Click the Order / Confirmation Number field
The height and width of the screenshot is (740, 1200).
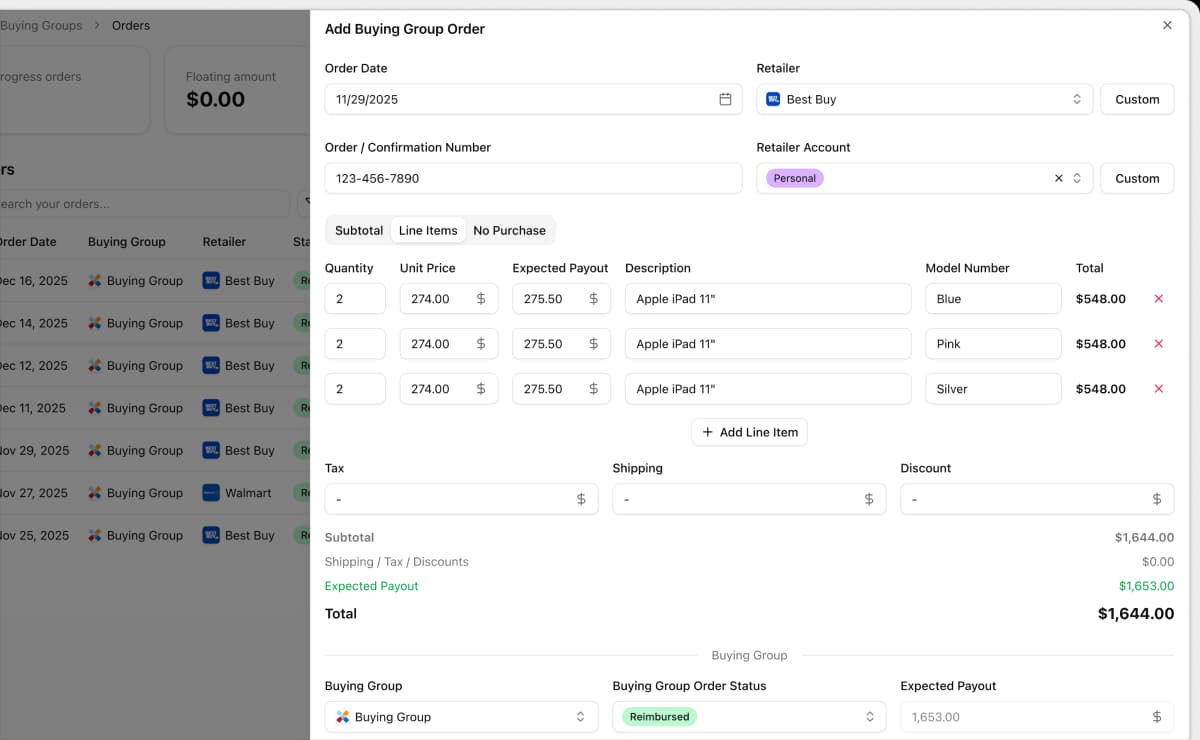pos(533,179)
